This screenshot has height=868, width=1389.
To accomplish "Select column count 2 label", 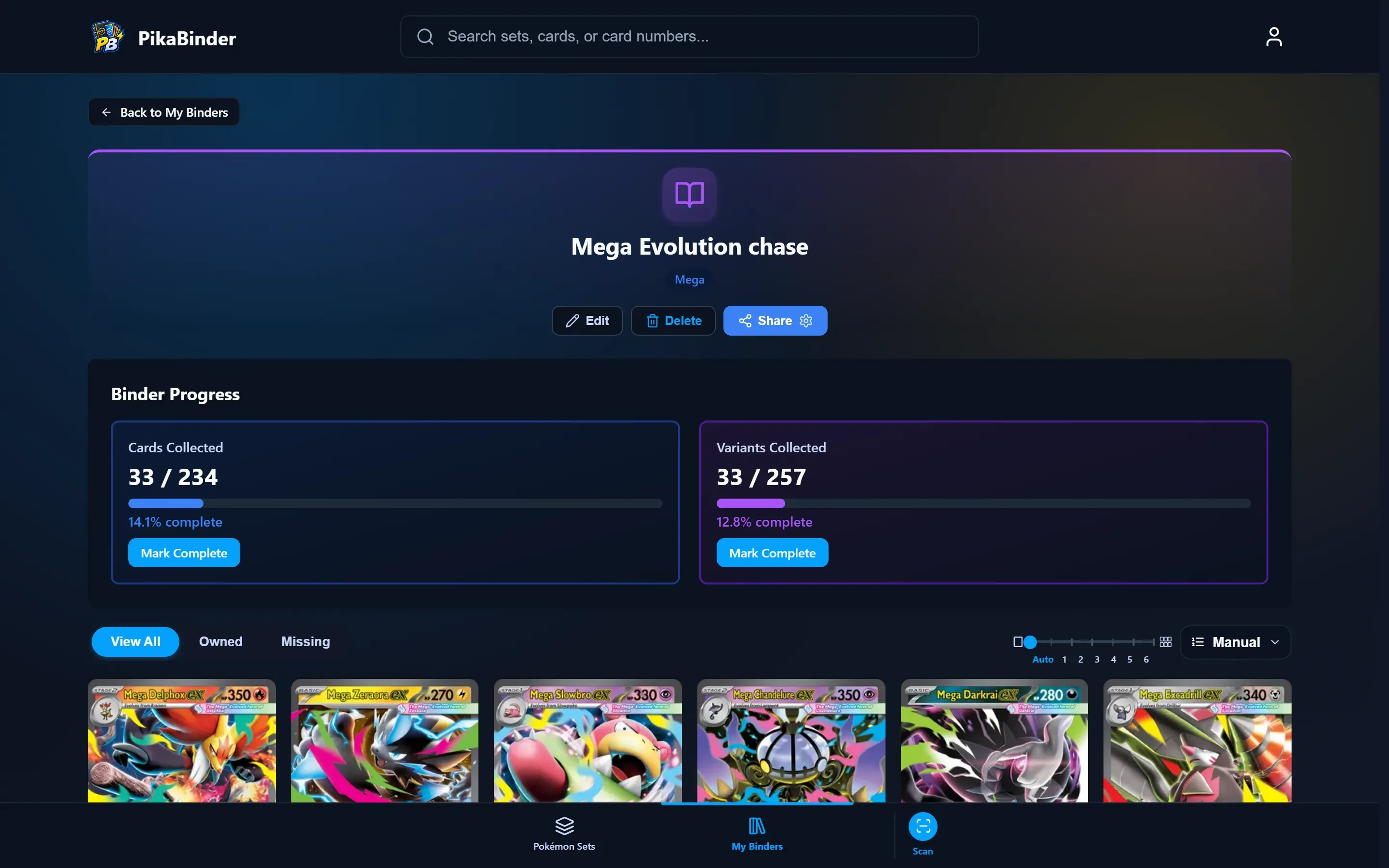I will pyautogui.click(x=1081, y=660).
